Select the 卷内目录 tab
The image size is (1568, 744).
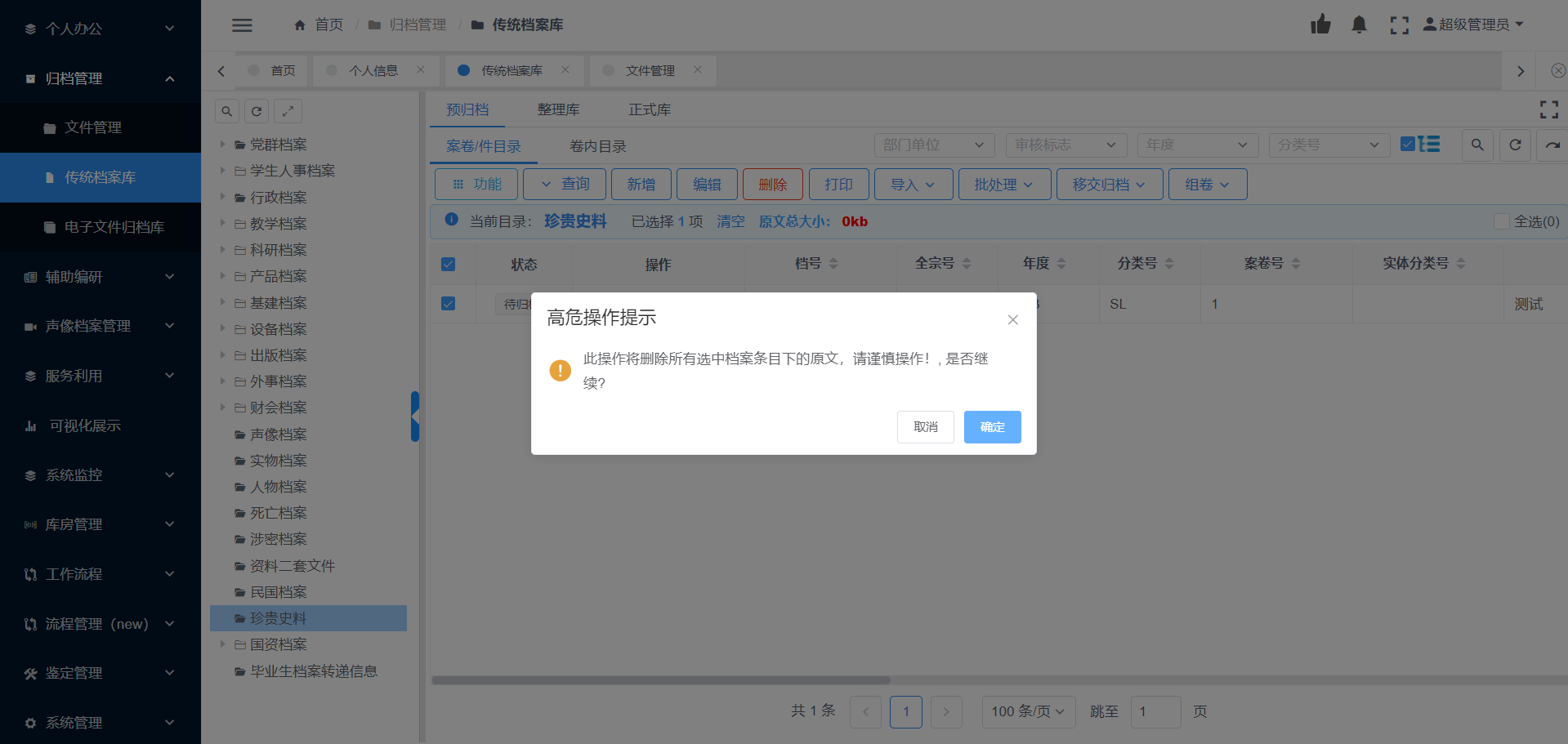[597, 146]
